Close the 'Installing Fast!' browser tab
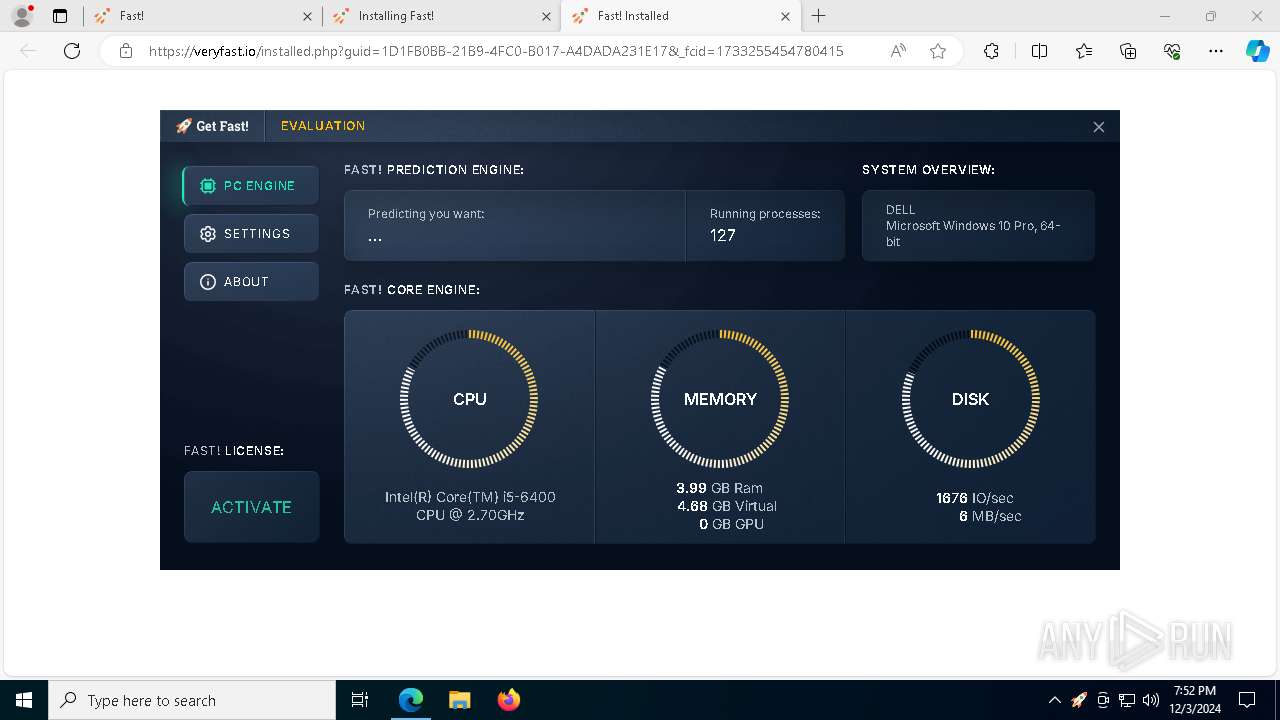Screen dimensions: 1280x720 (x=546, y=16)
